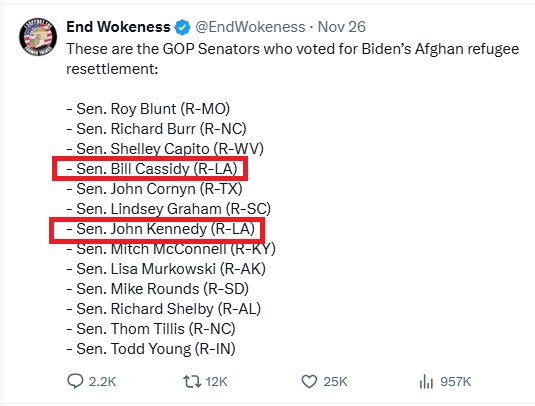Open the view analytics bar chart icon

click(426, 381)
